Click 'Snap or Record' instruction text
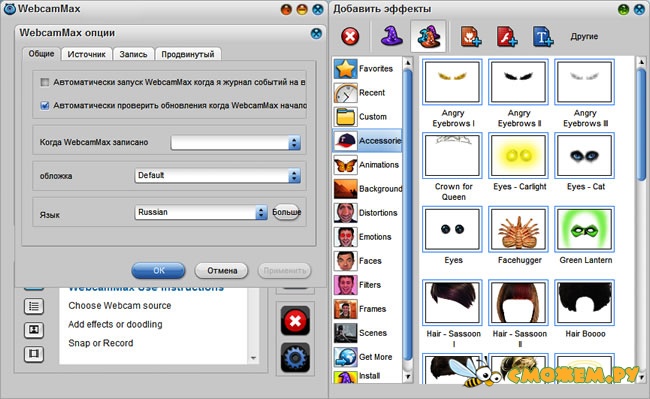The width and height of the screenshot is (650, 399). [101, 343]
